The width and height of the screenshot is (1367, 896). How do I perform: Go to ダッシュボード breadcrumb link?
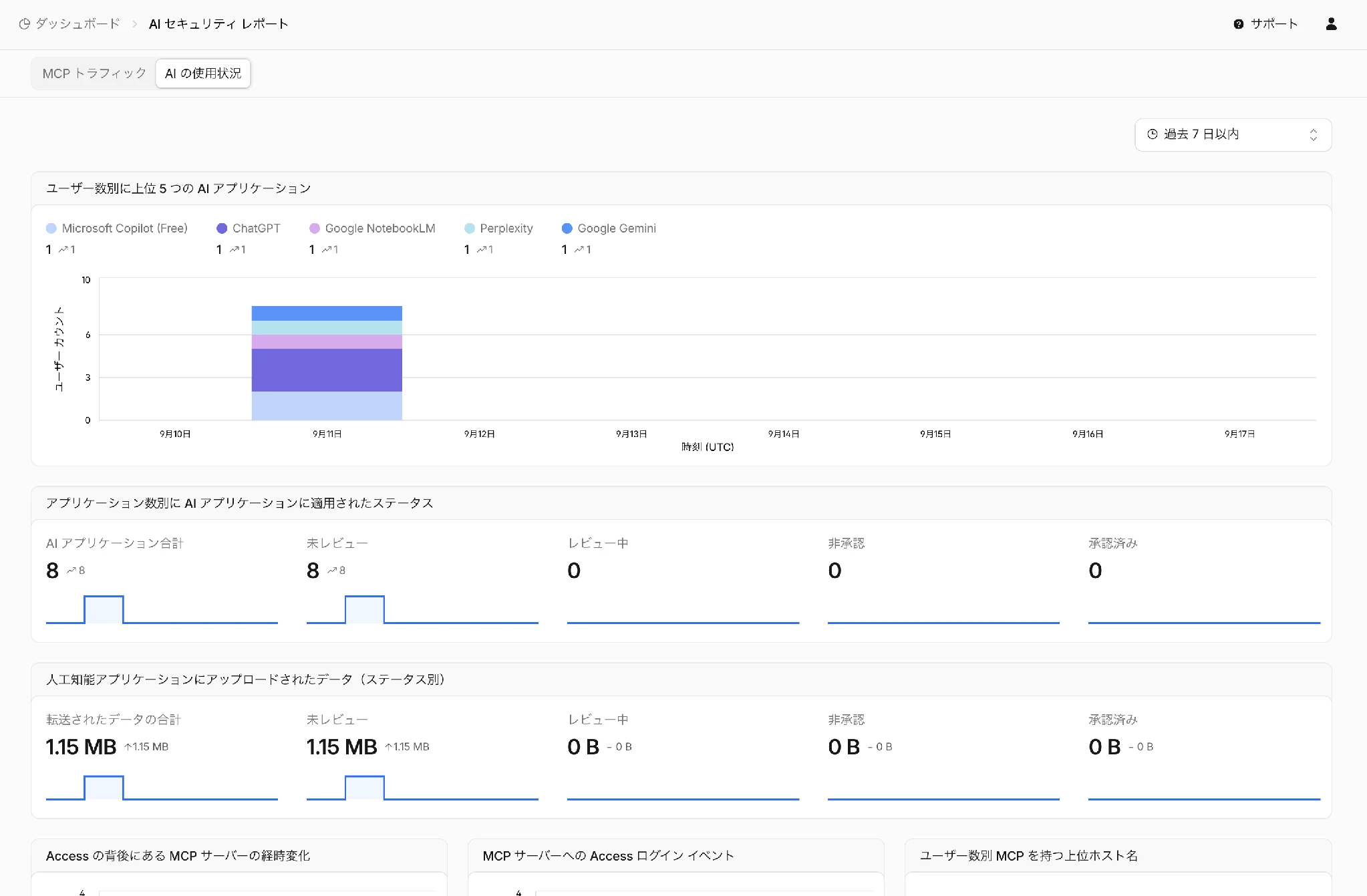78,24
